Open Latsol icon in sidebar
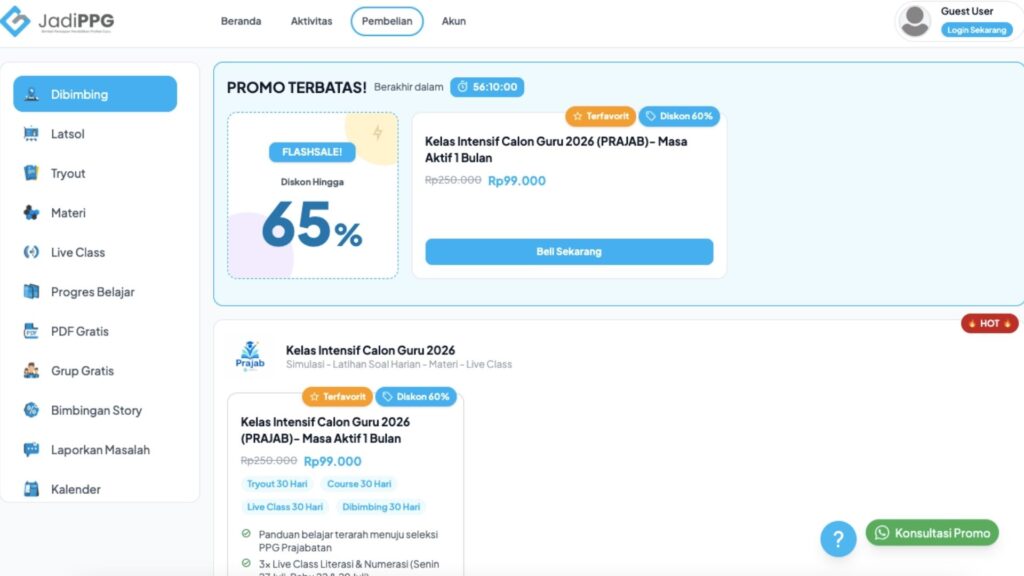Viewport: 1024px width, 576px height. (x=31, y=134)
